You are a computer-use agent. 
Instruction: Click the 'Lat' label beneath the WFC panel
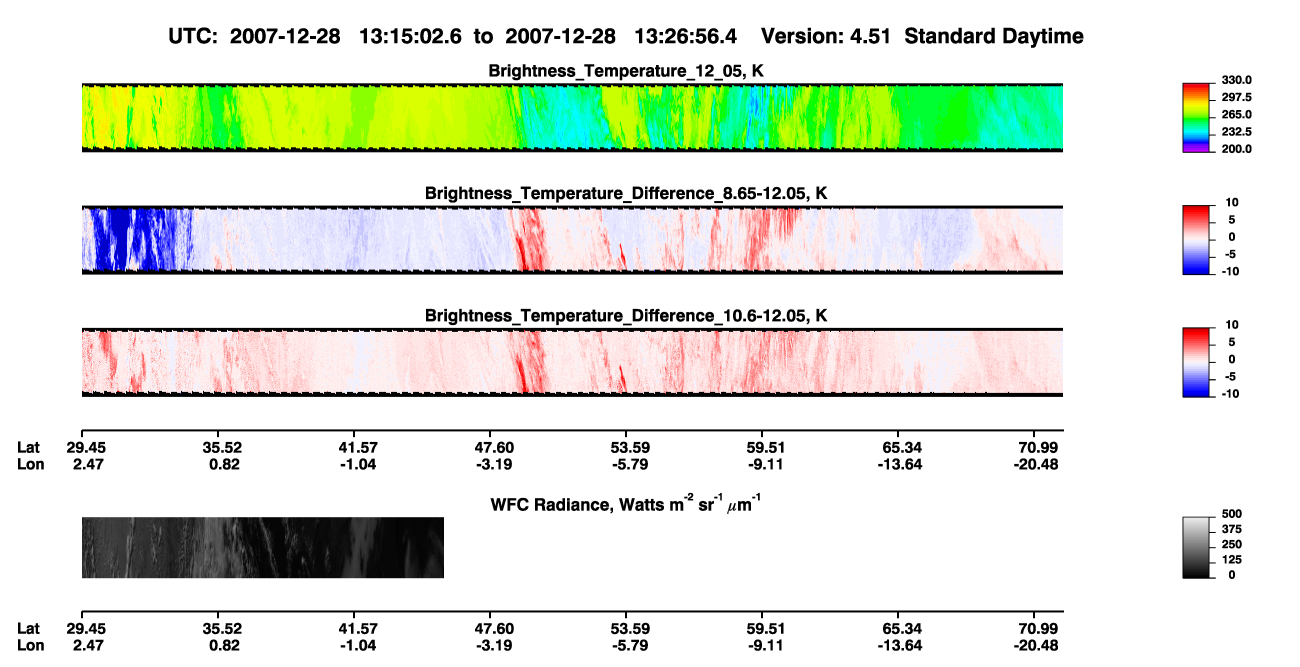pyautogui.click(x=29, y=628)
